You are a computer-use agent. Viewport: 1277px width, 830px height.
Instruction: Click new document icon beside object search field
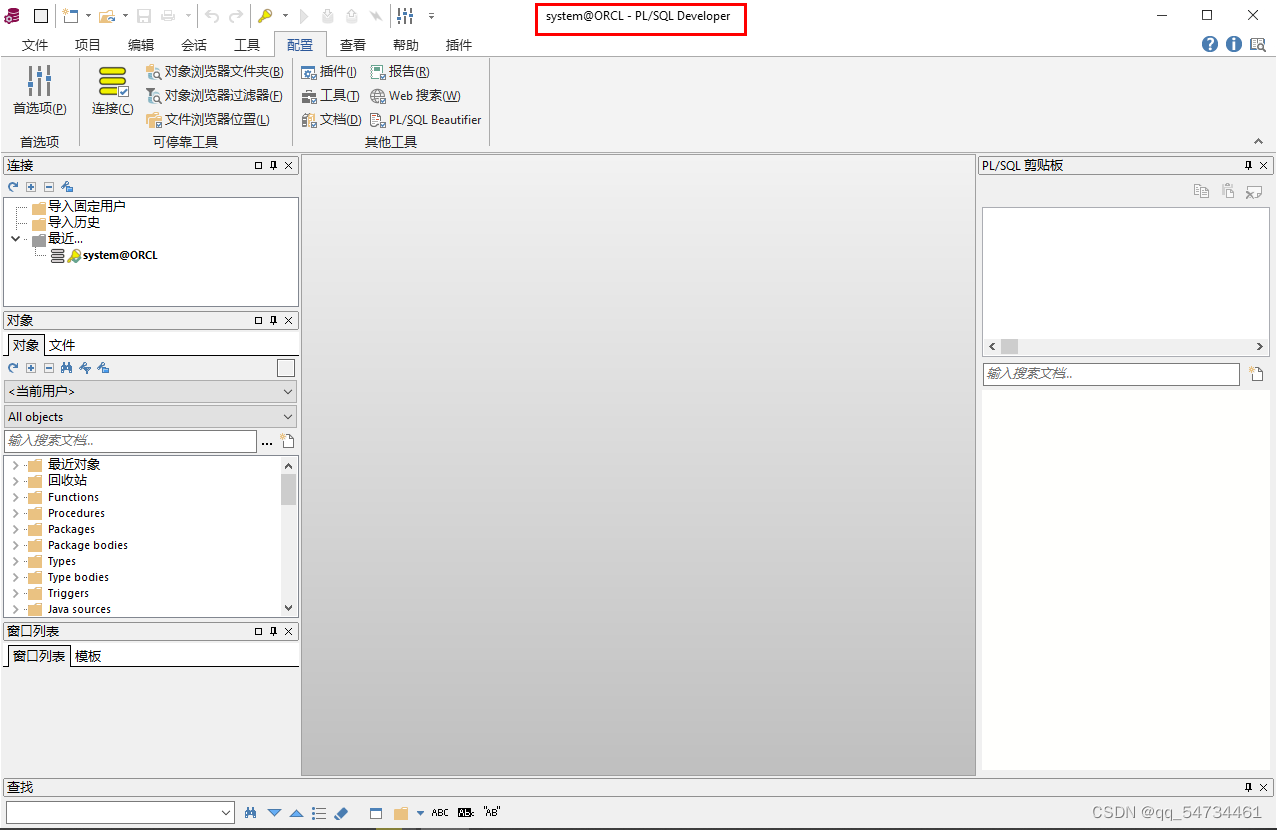(288, 441)
